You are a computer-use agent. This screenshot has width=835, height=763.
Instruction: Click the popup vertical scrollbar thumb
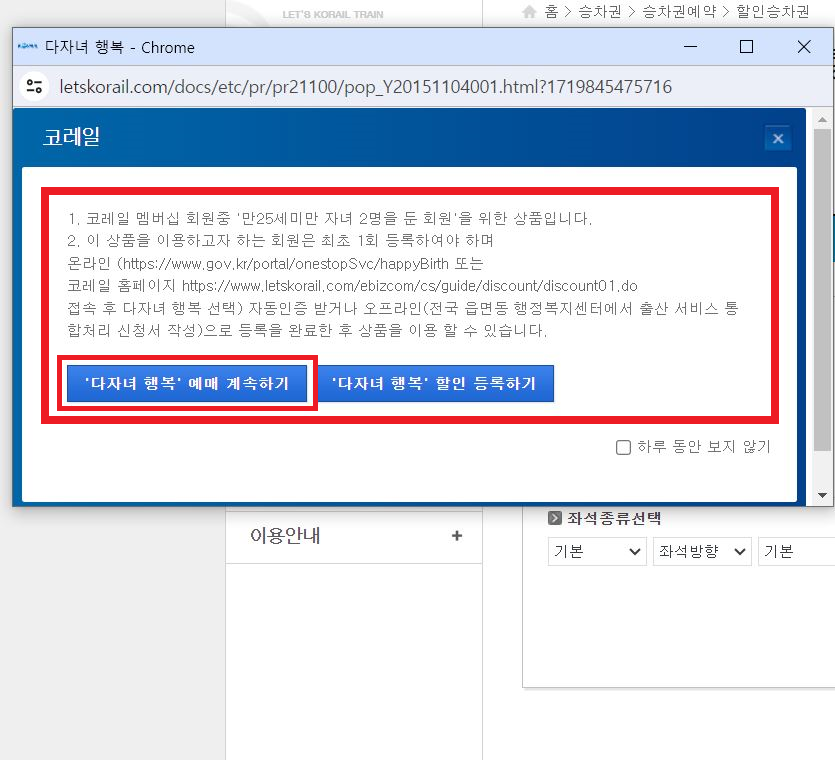(822, 290)
